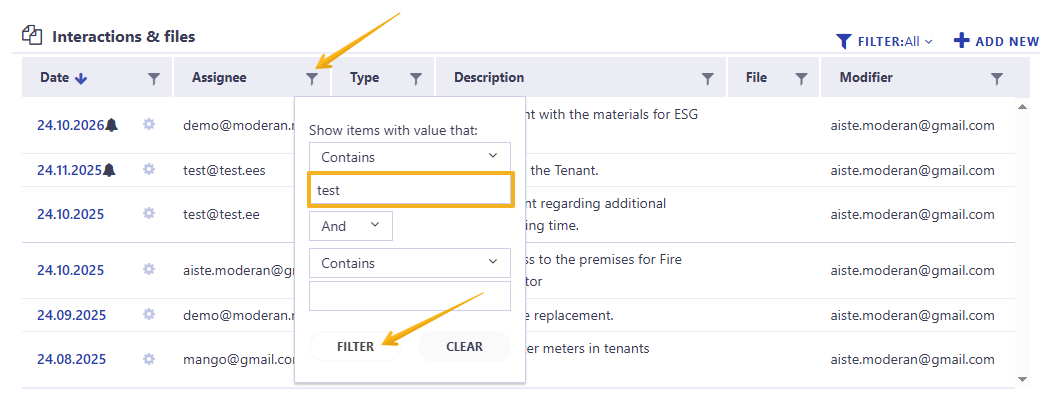Open the gear settings for aiste.moderan assignee row
This screenshot has height=416, width=1061.
[x=149, y=269]
